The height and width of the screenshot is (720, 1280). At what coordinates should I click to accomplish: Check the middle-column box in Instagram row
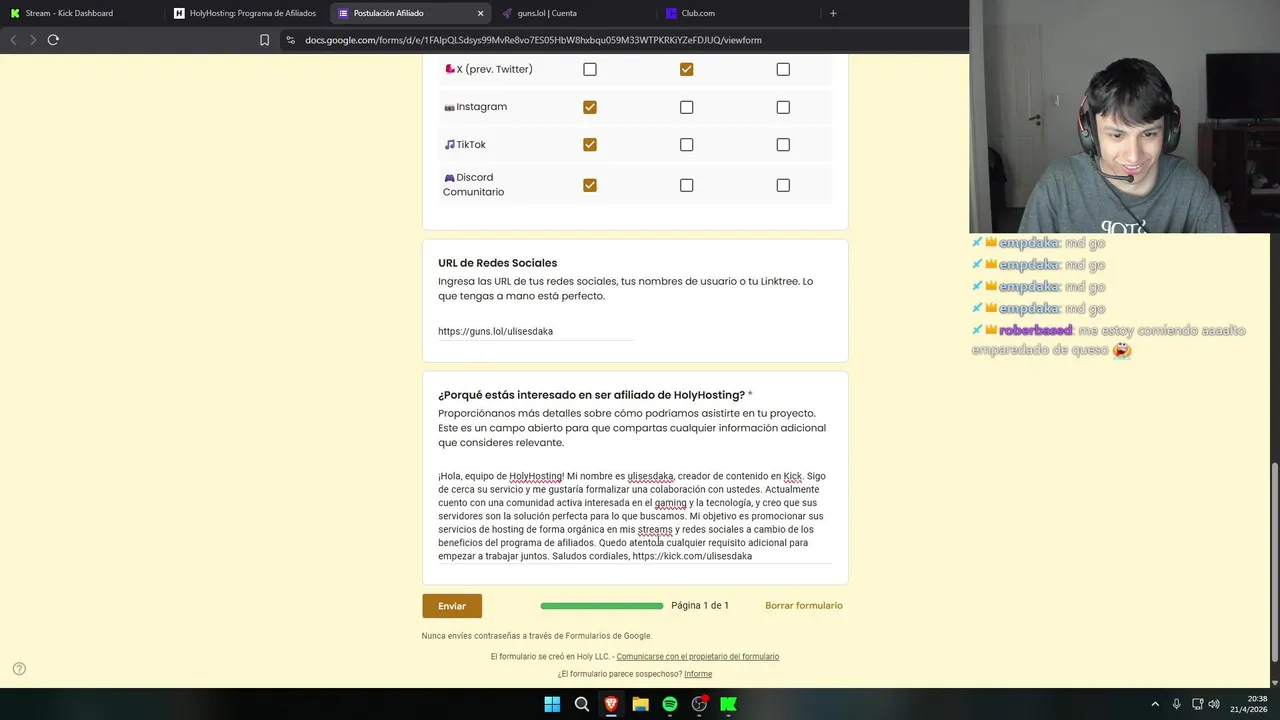[686, 107]
